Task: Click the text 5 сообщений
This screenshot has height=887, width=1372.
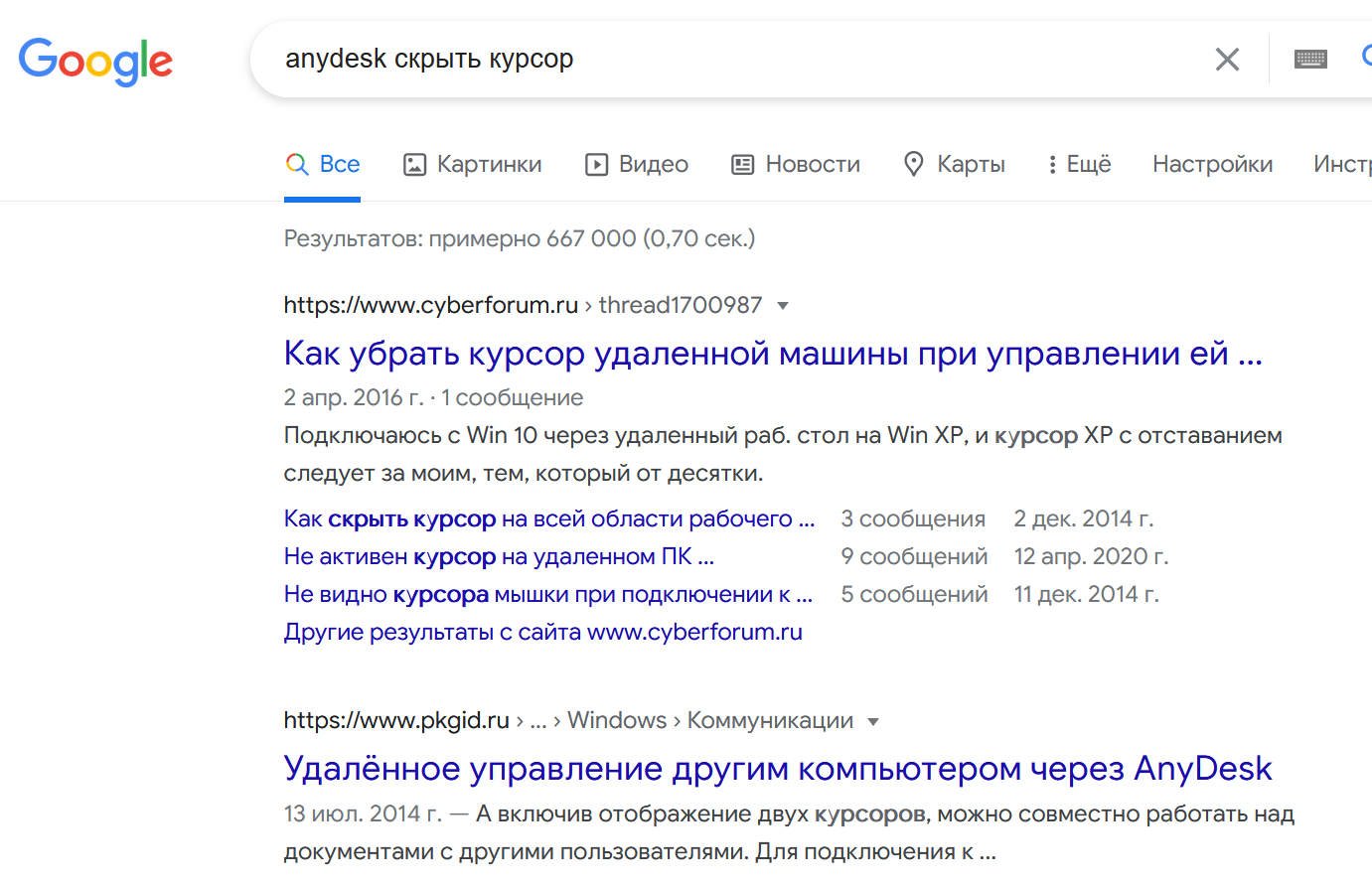Action: click(x=914, y=594)
